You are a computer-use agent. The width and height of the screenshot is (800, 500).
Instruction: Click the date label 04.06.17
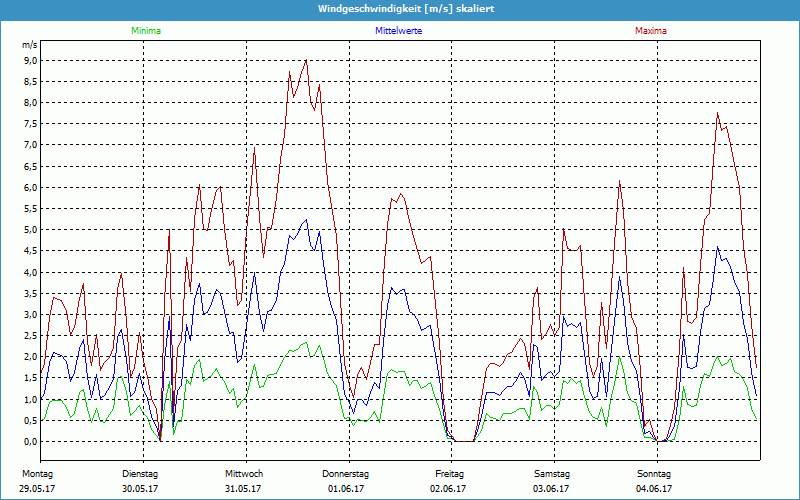click(654, 489)
